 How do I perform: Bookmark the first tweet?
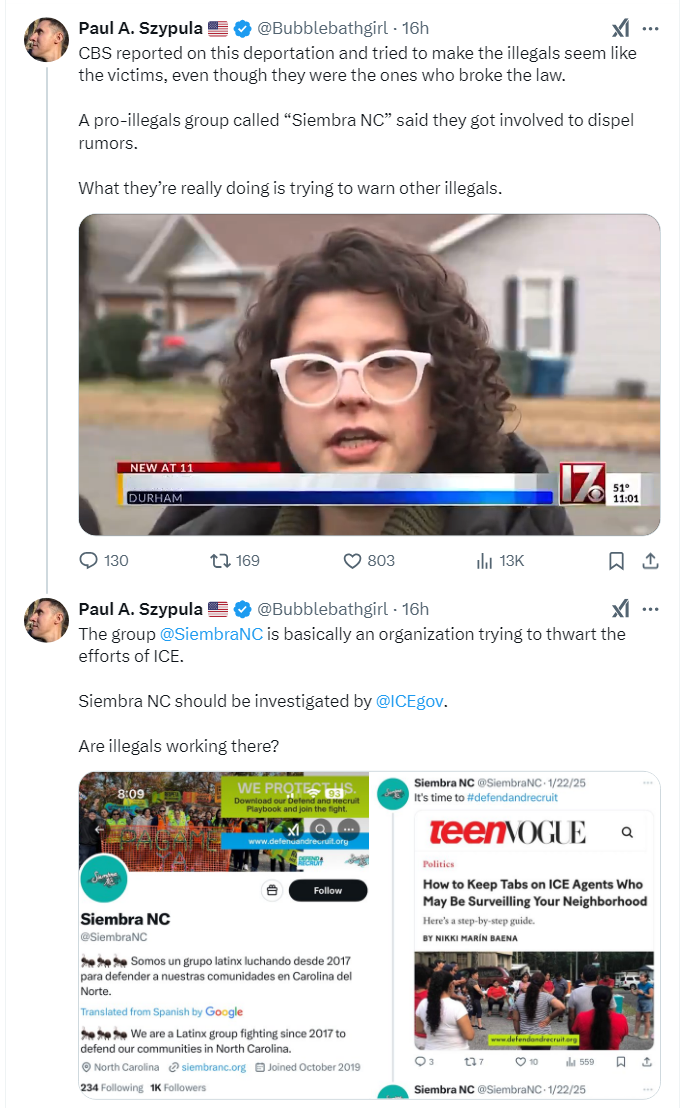tap(616, 561)
